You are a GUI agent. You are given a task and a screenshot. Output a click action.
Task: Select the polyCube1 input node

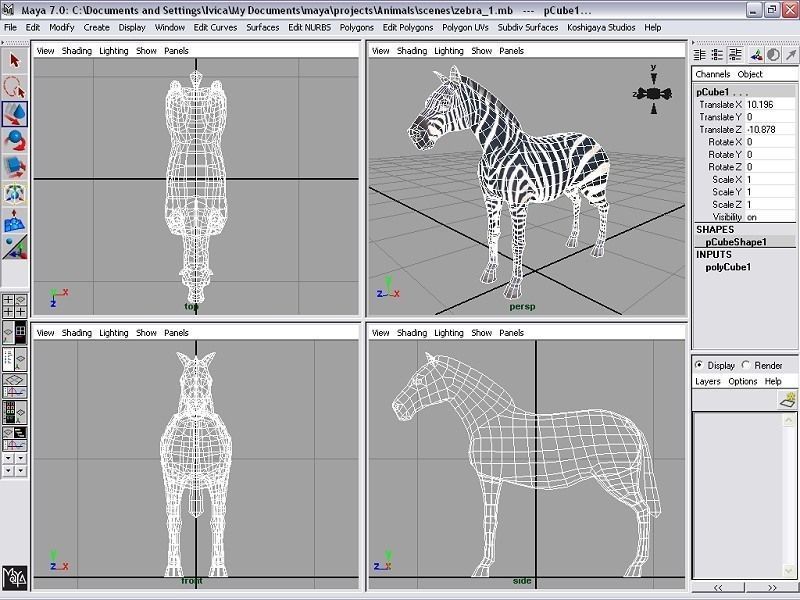point(728,267)
